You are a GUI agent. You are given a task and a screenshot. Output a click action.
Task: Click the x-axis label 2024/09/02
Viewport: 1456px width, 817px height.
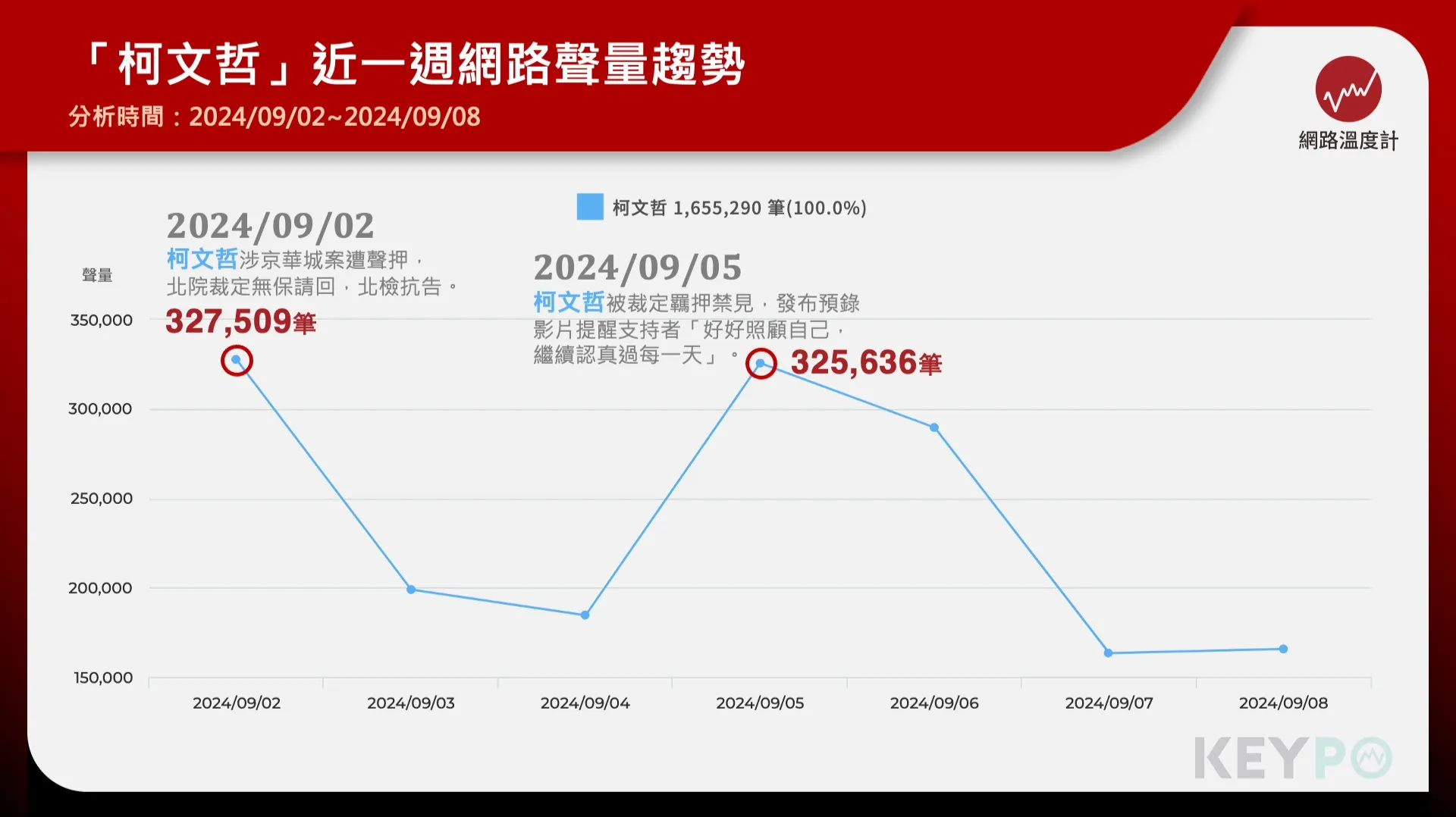(237, 703)
